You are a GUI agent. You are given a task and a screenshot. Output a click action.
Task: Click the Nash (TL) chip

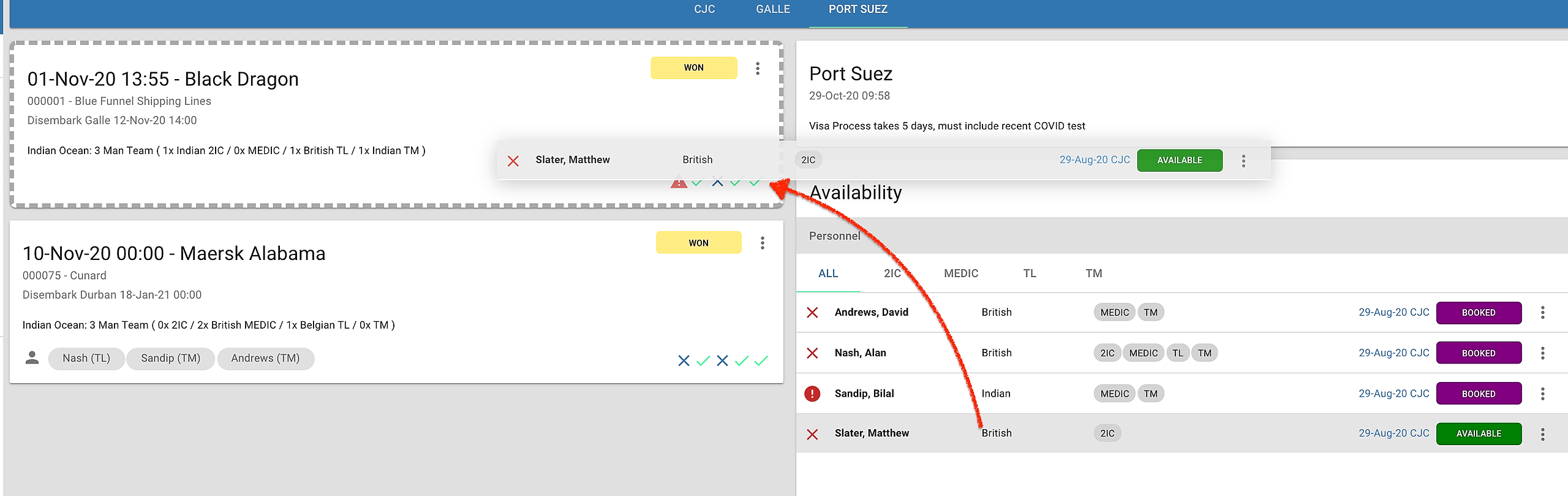click(x=86, y=359)
